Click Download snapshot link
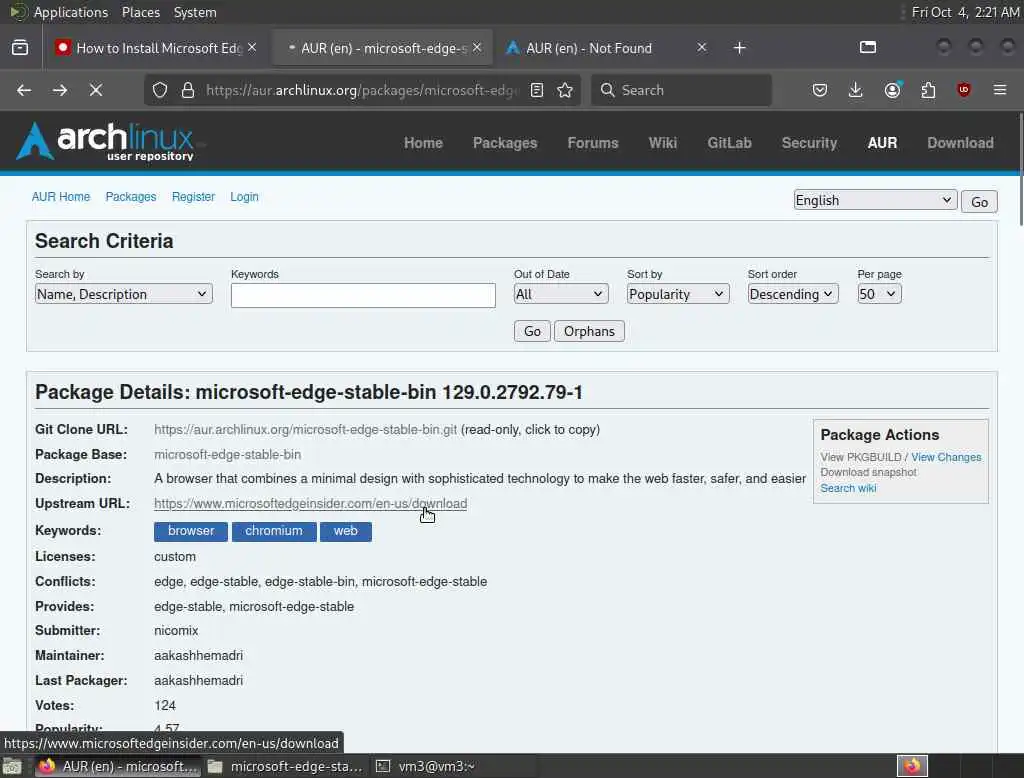 (868, 472)
